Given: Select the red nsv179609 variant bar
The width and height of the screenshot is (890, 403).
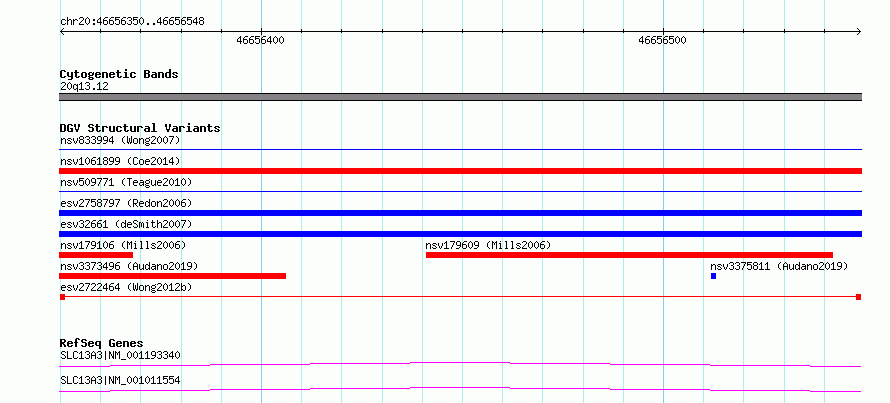Looking at the screenshot, I should tap(629, 255).
